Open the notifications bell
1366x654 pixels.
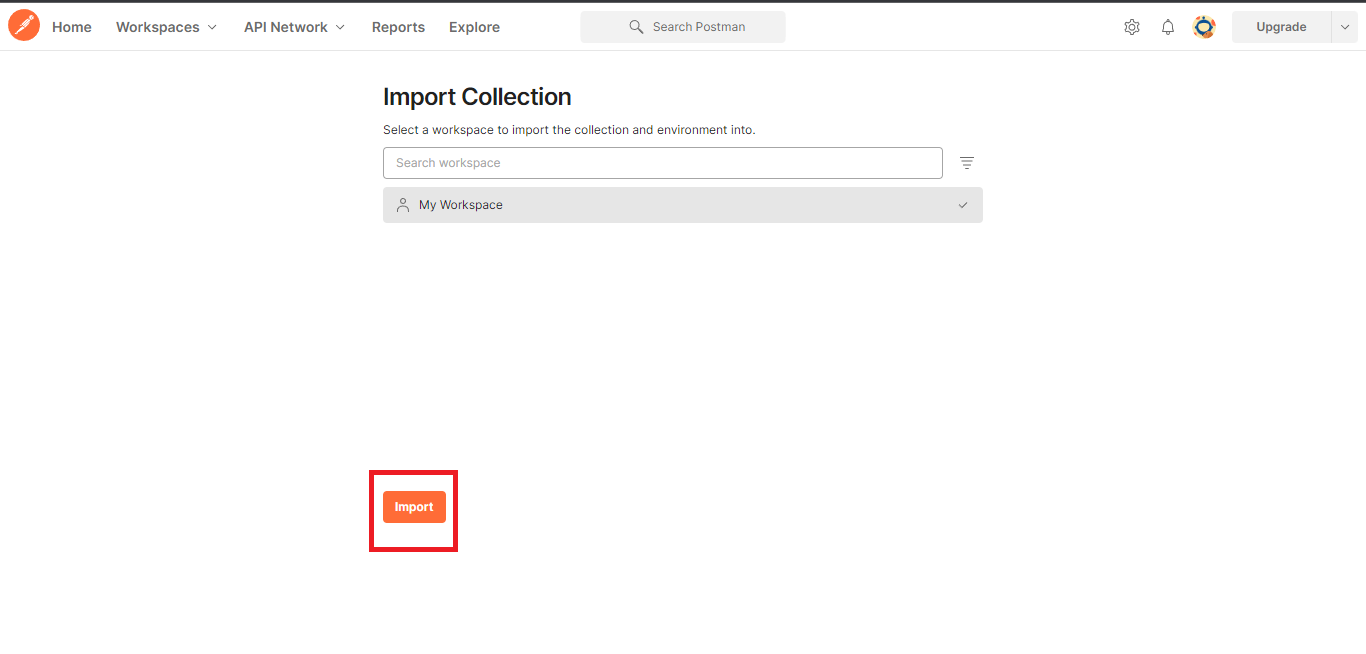tap(1167, 27)
